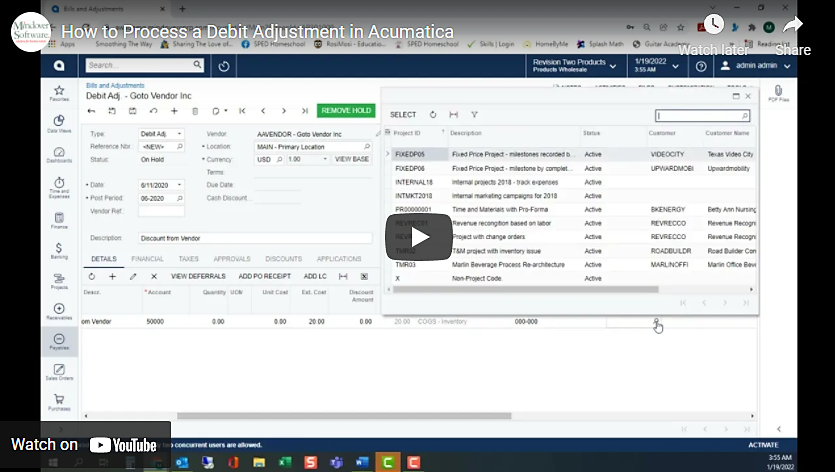Switch to the DETAILS tab

[x=104, y=259]
